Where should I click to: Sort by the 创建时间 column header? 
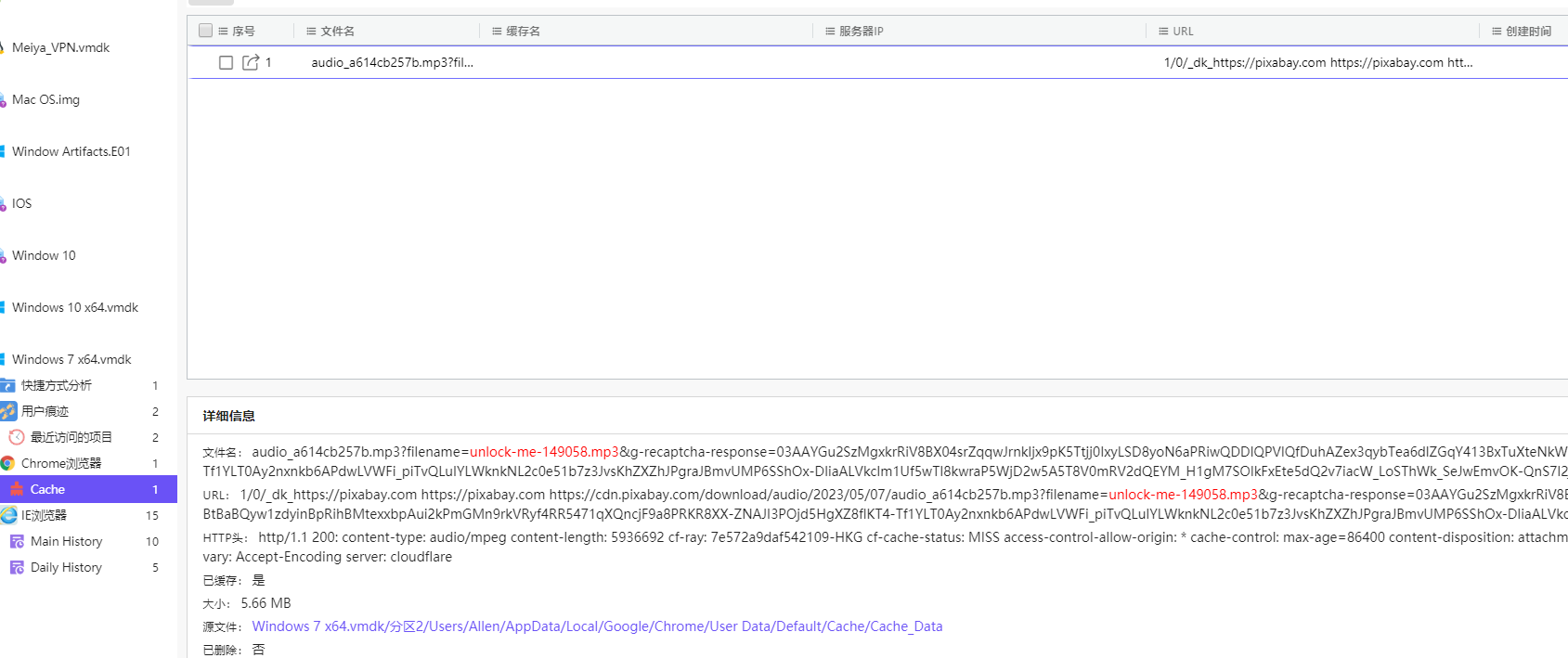1528,31
